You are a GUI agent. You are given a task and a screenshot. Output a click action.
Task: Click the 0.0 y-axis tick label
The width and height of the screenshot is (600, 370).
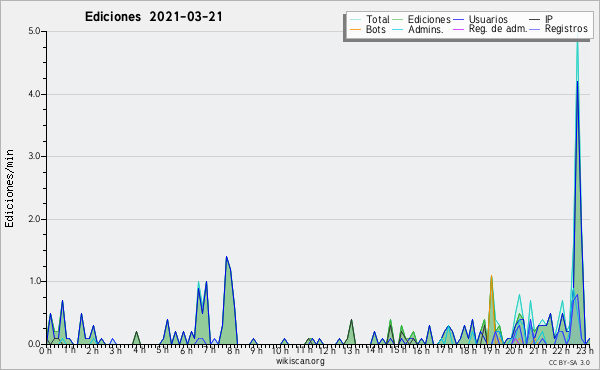pos(34,344)
